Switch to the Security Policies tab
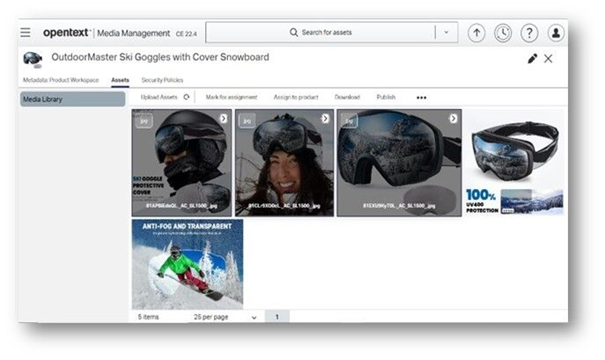605x360 pixels. tap(162, 80)
